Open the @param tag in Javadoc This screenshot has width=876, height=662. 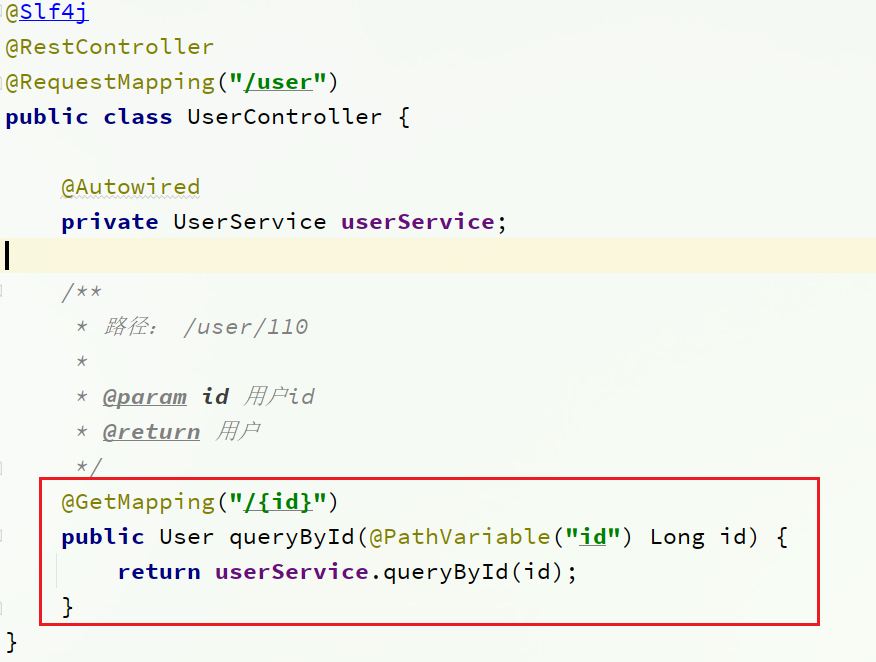pyautogui.click(x=145, y=397)
